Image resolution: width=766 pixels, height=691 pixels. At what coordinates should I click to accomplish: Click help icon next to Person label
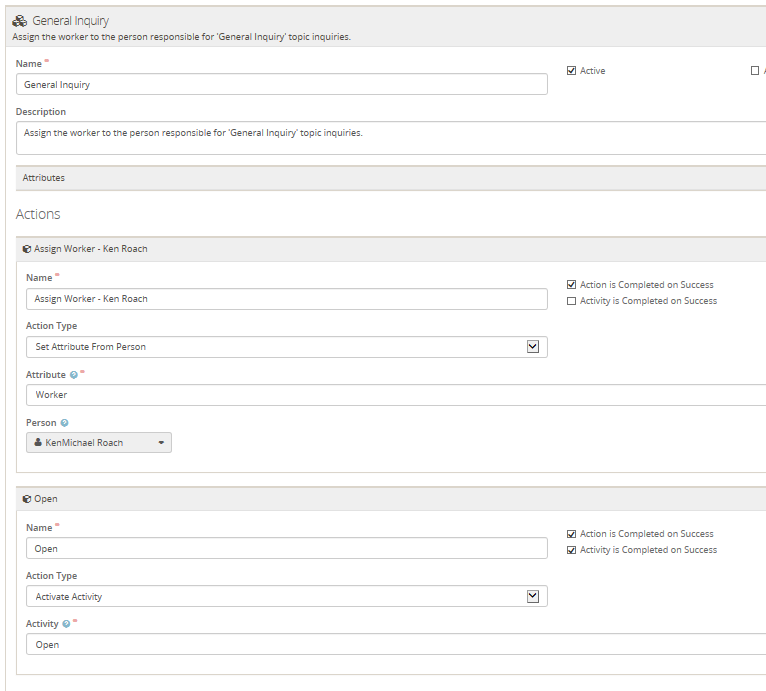point(65,423)
